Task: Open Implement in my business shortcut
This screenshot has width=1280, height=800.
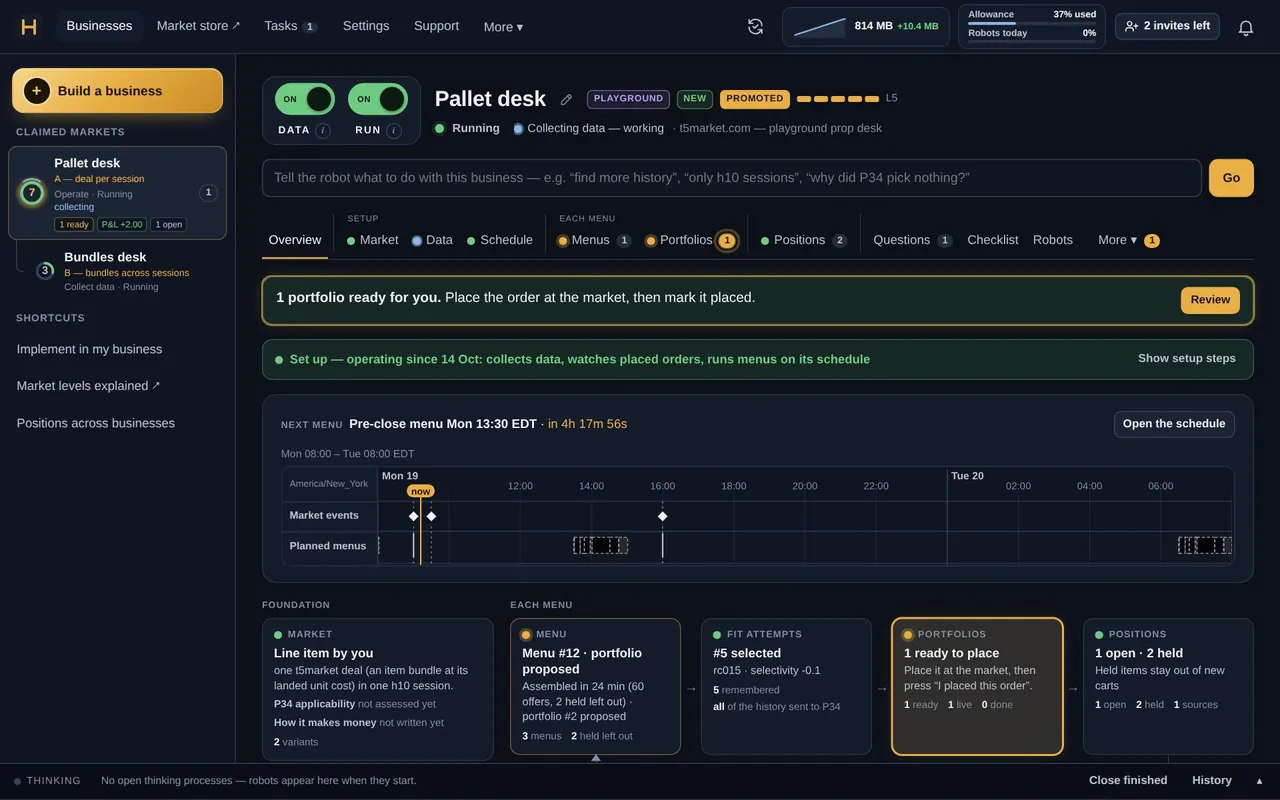Action: click(89, 349)
